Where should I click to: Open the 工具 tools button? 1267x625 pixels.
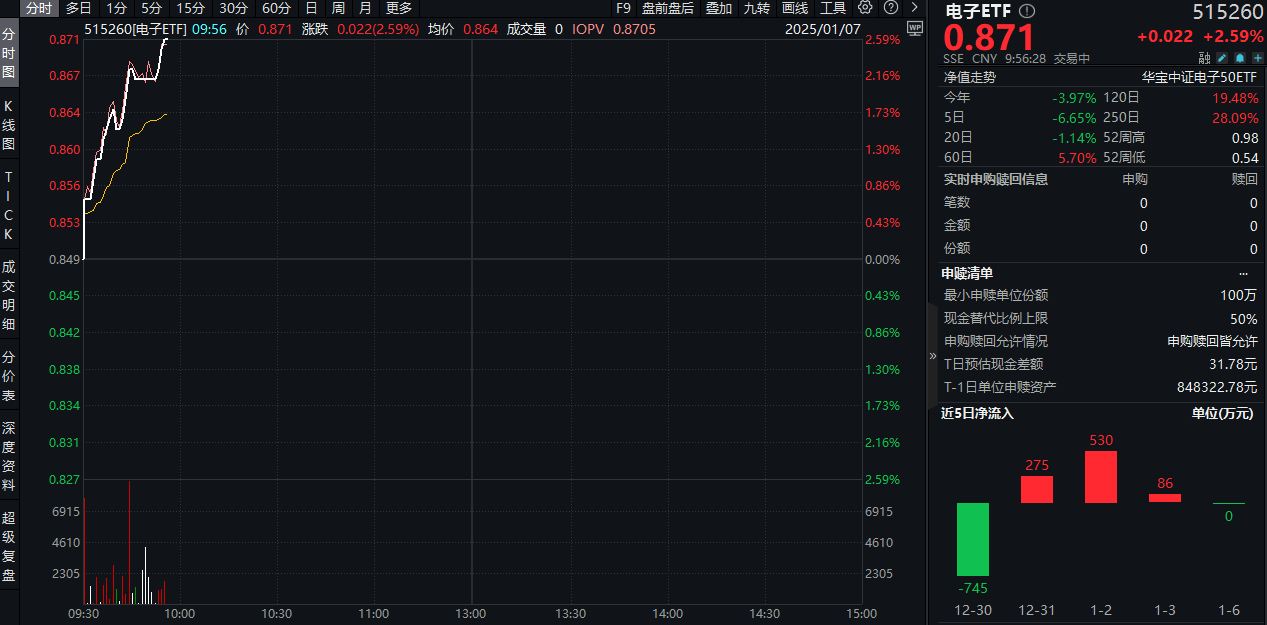coord(833,8)
